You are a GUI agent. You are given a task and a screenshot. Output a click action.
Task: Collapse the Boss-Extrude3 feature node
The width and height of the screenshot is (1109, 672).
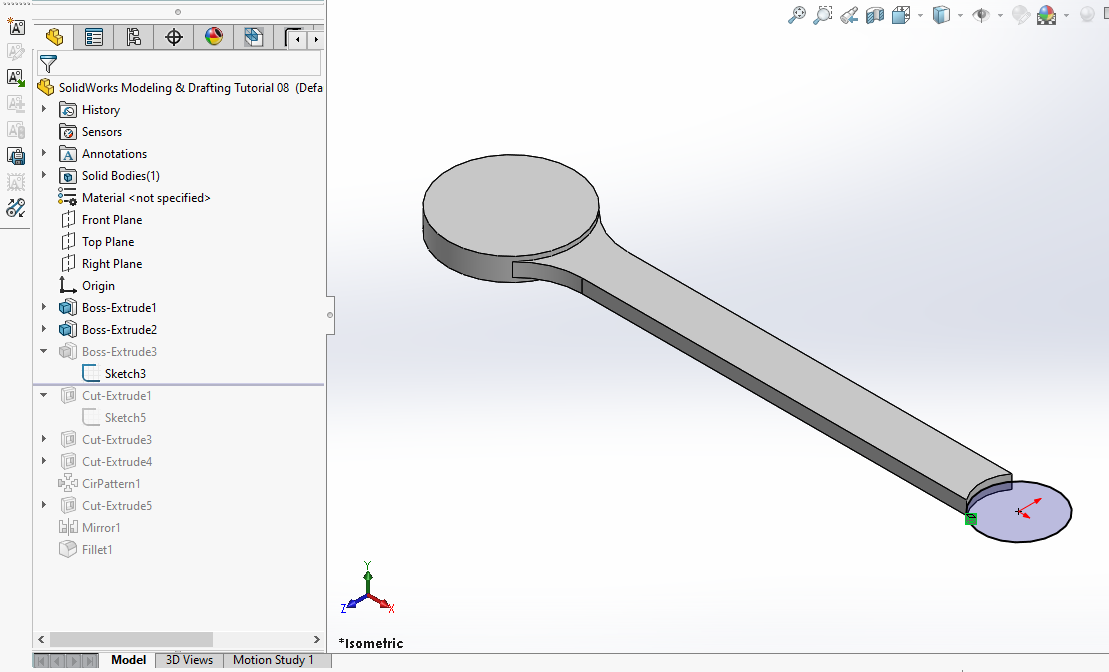click(x=43, y=352)
